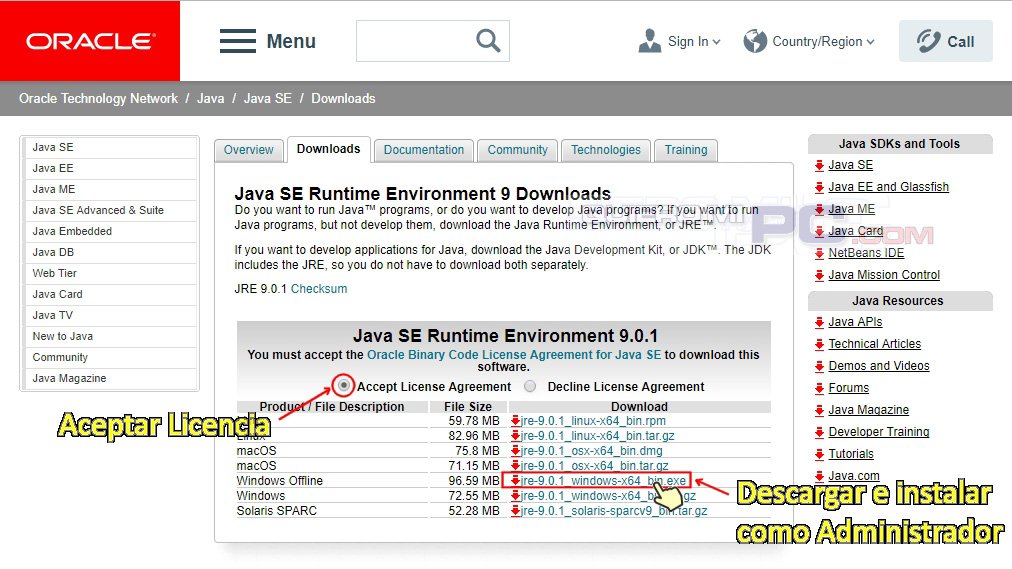
Task: Click download arrow icon beside Java APIs
Action: pos(819,323)
